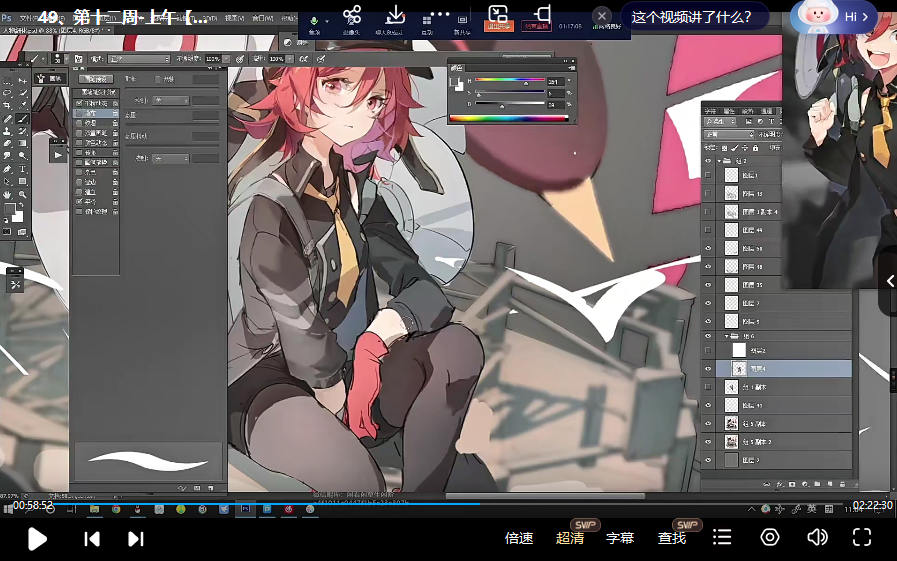Enter fullscreen mode
This screenshot has width=897, height=561.
point(862,538)
